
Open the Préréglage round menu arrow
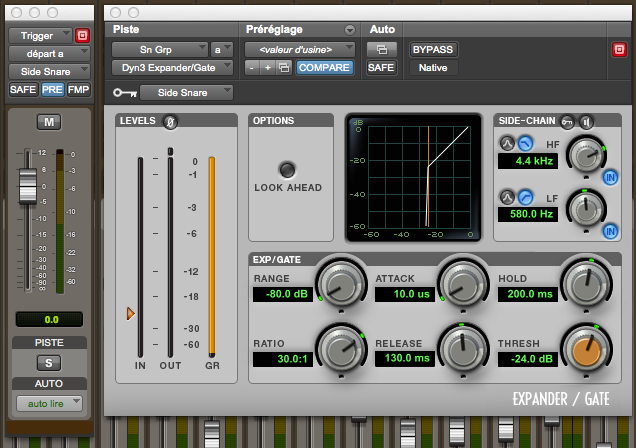350,30
